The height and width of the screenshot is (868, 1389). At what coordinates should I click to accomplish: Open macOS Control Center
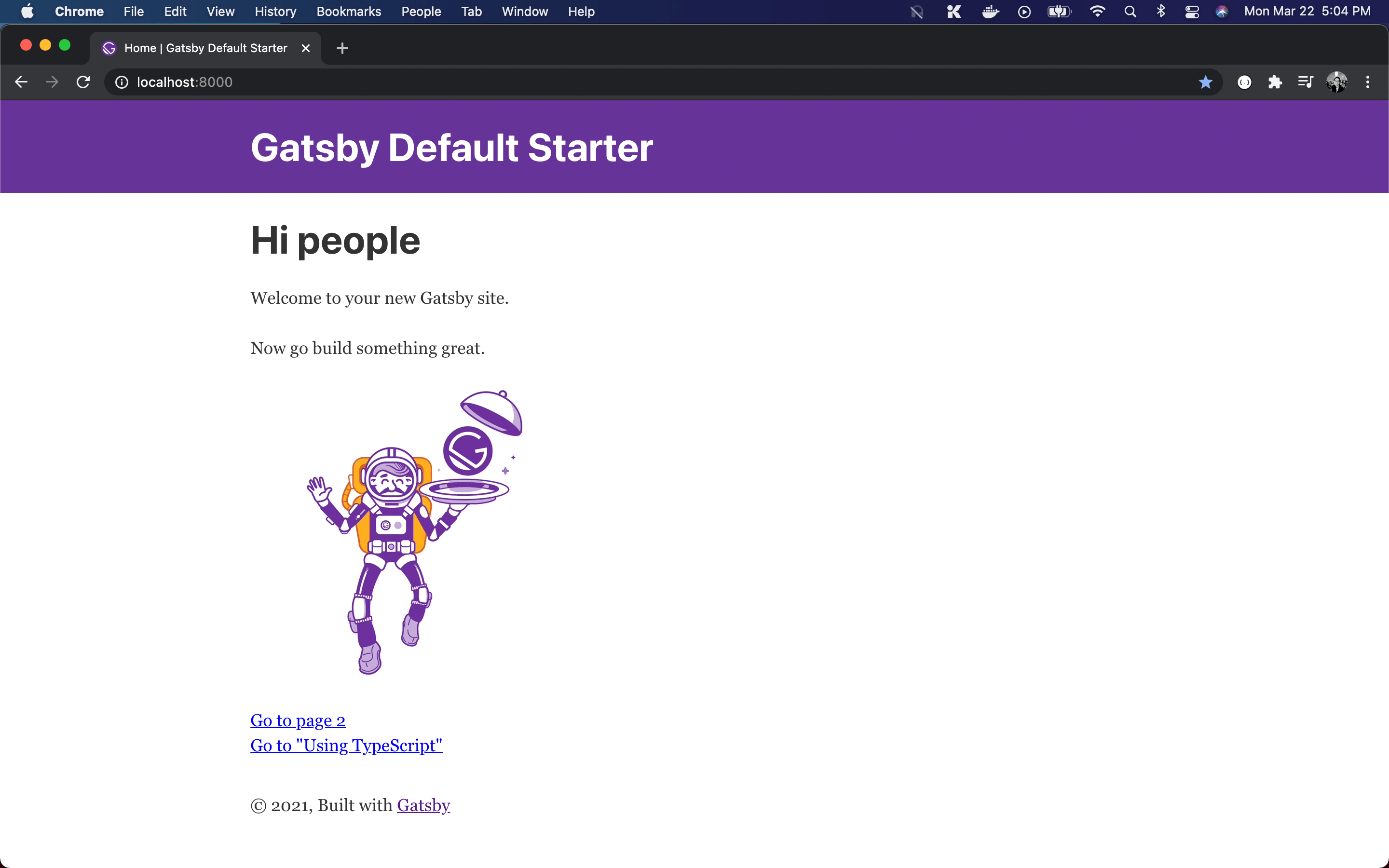pos(1192,12)
